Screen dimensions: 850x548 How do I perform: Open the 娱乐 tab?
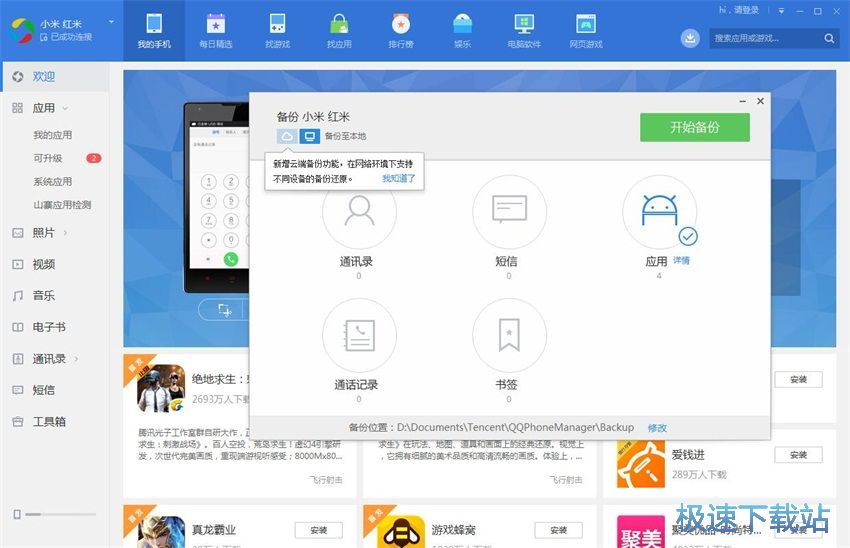pyautogui.click(x=462, y=30)
